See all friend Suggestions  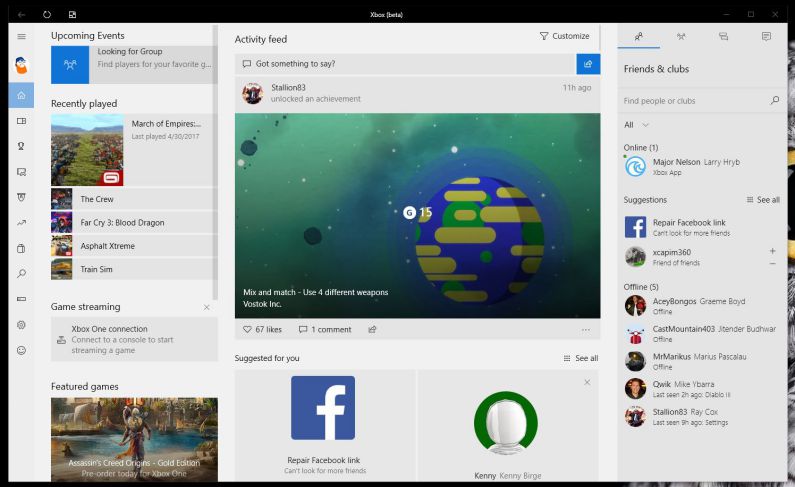pos(763,200)
